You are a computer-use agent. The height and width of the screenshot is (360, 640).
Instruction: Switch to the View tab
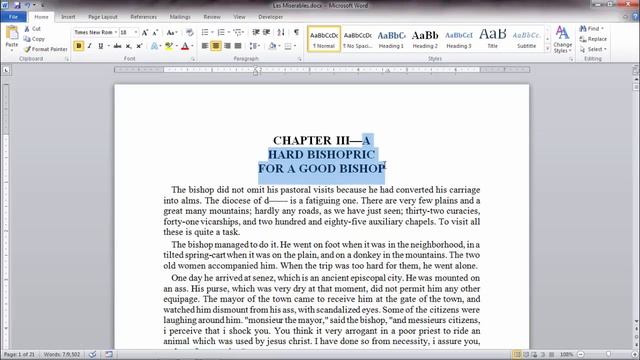(239, 17)
